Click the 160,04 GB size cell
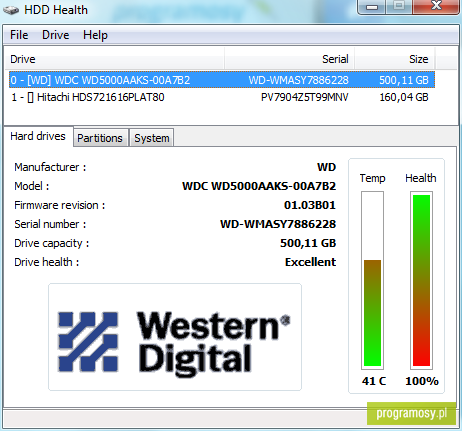The image size is (462, 431). pos(404,97)
